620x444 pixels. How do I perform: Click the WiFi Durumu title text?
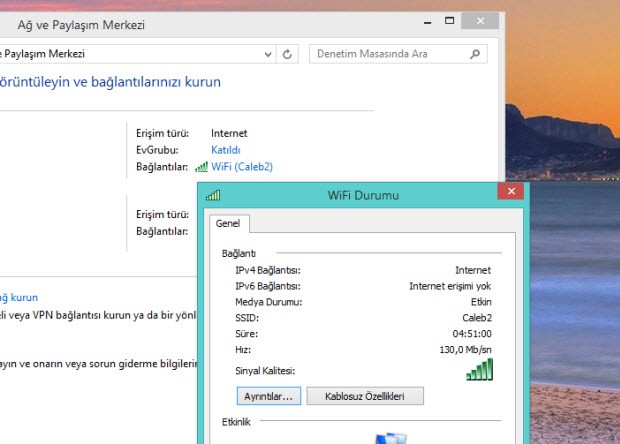tap(363, 195)
